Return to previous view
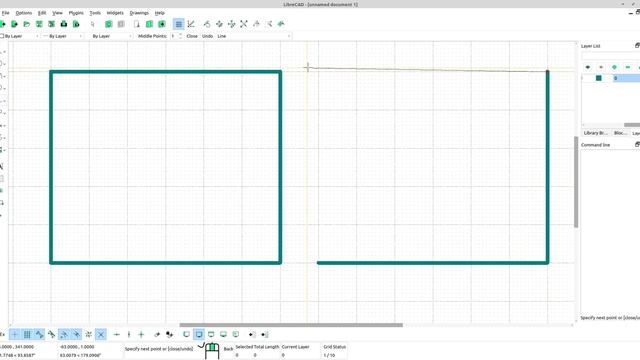The image size is (640, 360). 256,24
